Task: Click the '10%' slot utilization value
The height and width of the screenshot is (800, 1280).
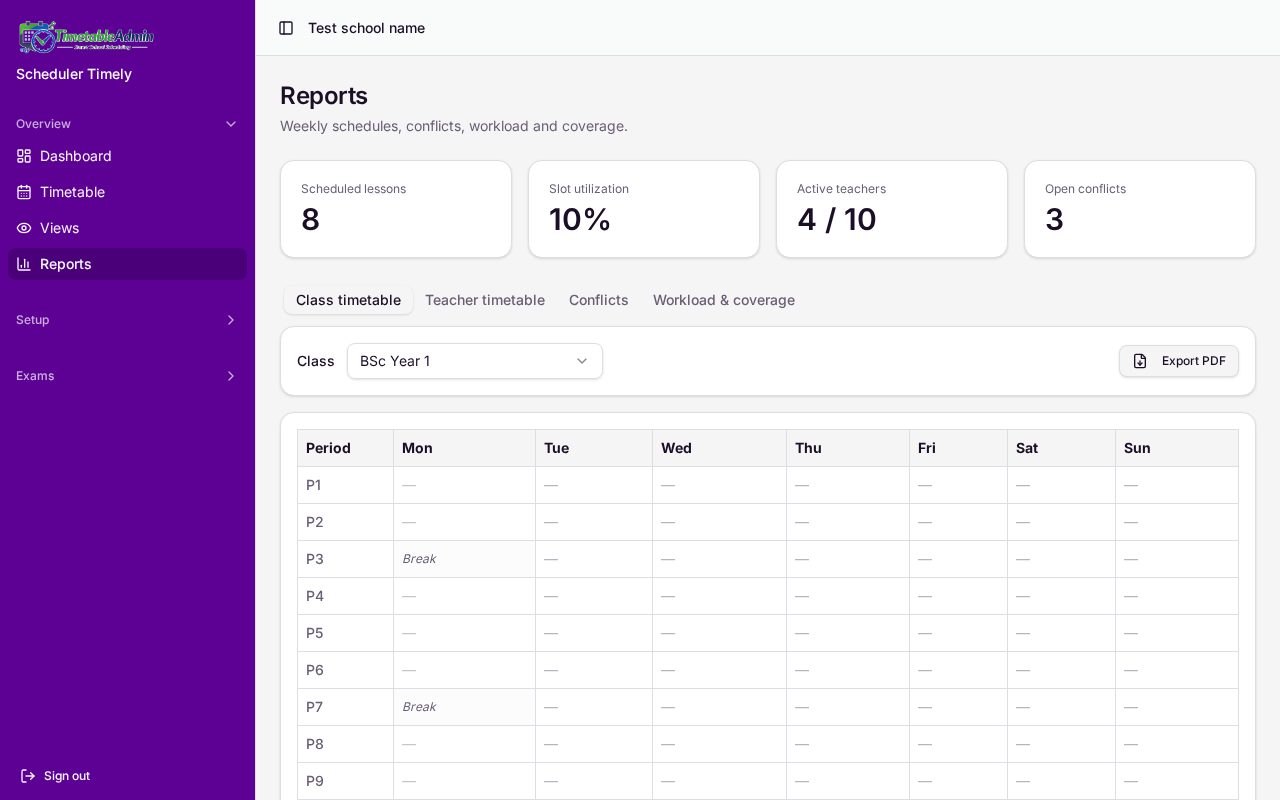Action: pos(580,219)
